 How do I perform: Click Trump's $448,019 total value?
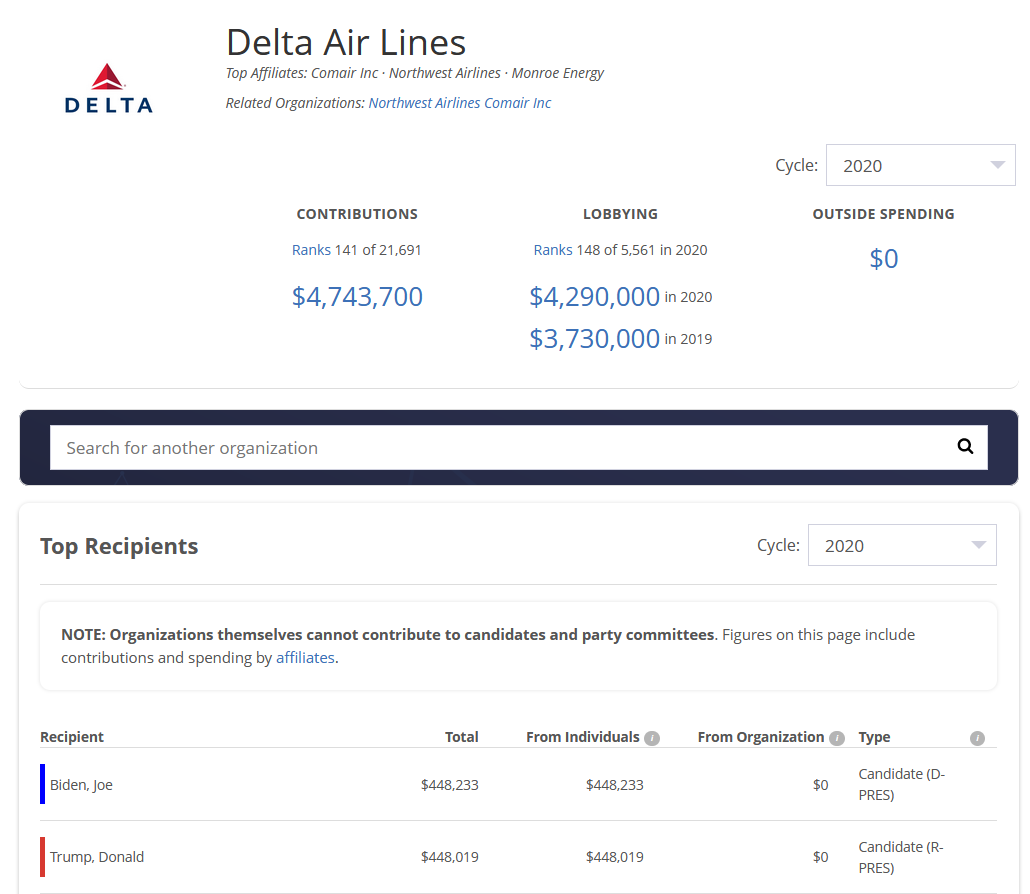450,857
